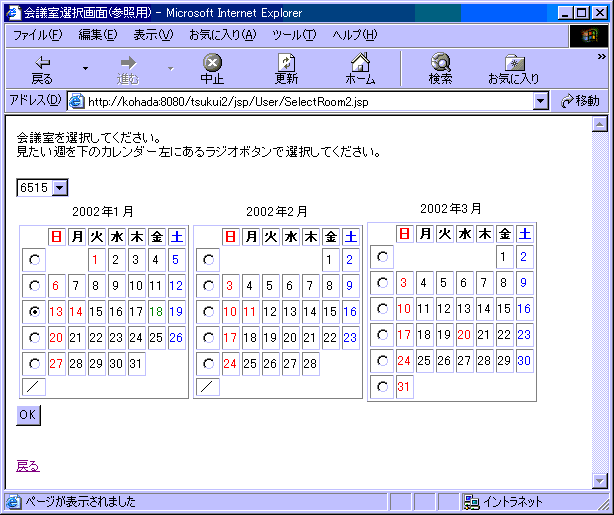Click the Refresh (更新) toolbar icon

286,62
